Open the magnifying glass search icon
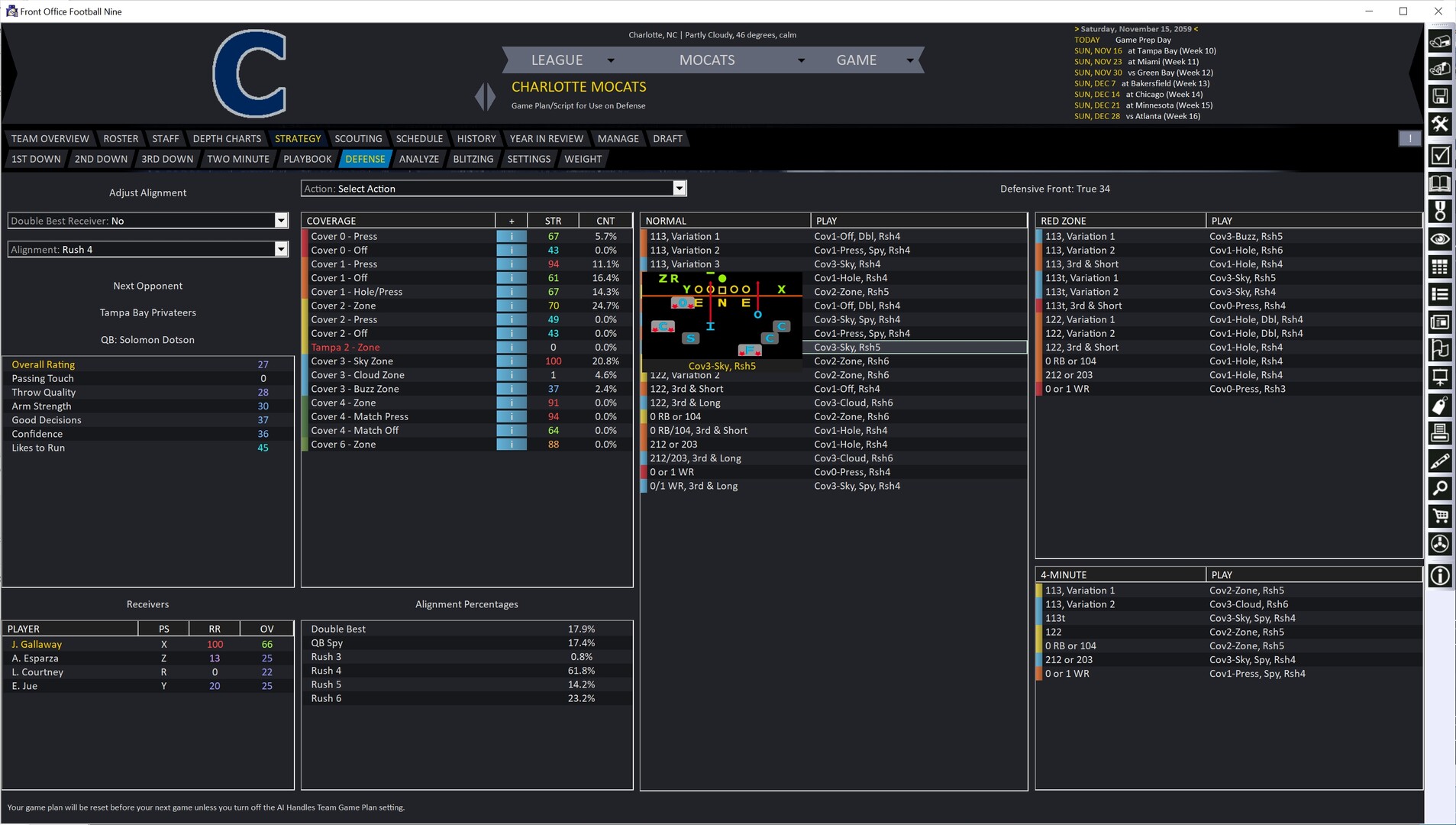 point(1440,488)
